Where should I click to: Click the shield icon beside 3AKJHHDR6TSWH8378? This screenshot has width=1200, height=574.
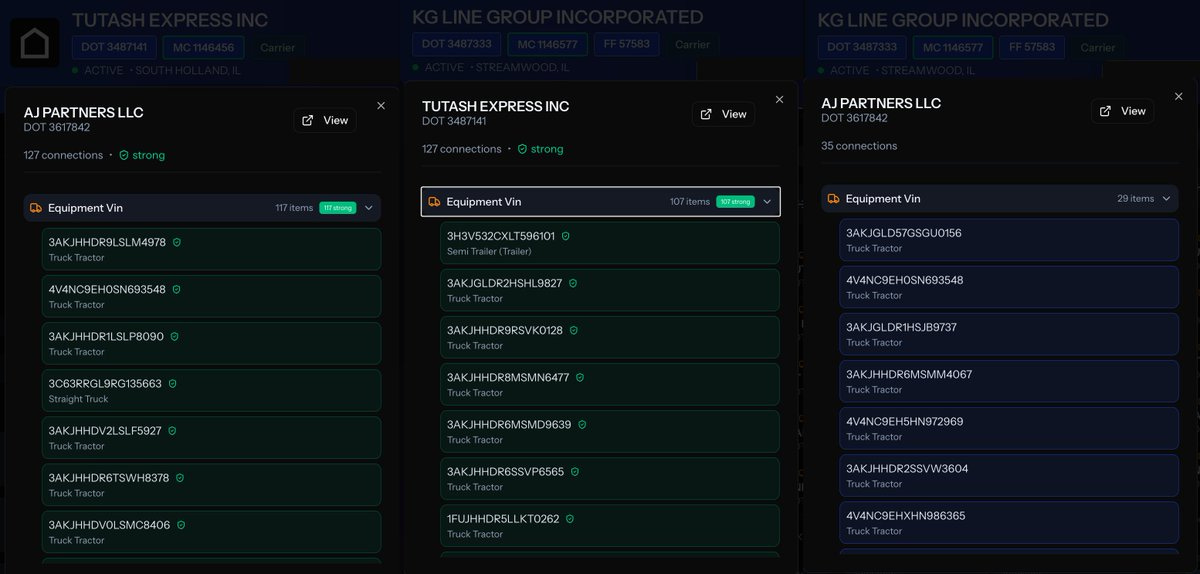[x=180, y=477]
